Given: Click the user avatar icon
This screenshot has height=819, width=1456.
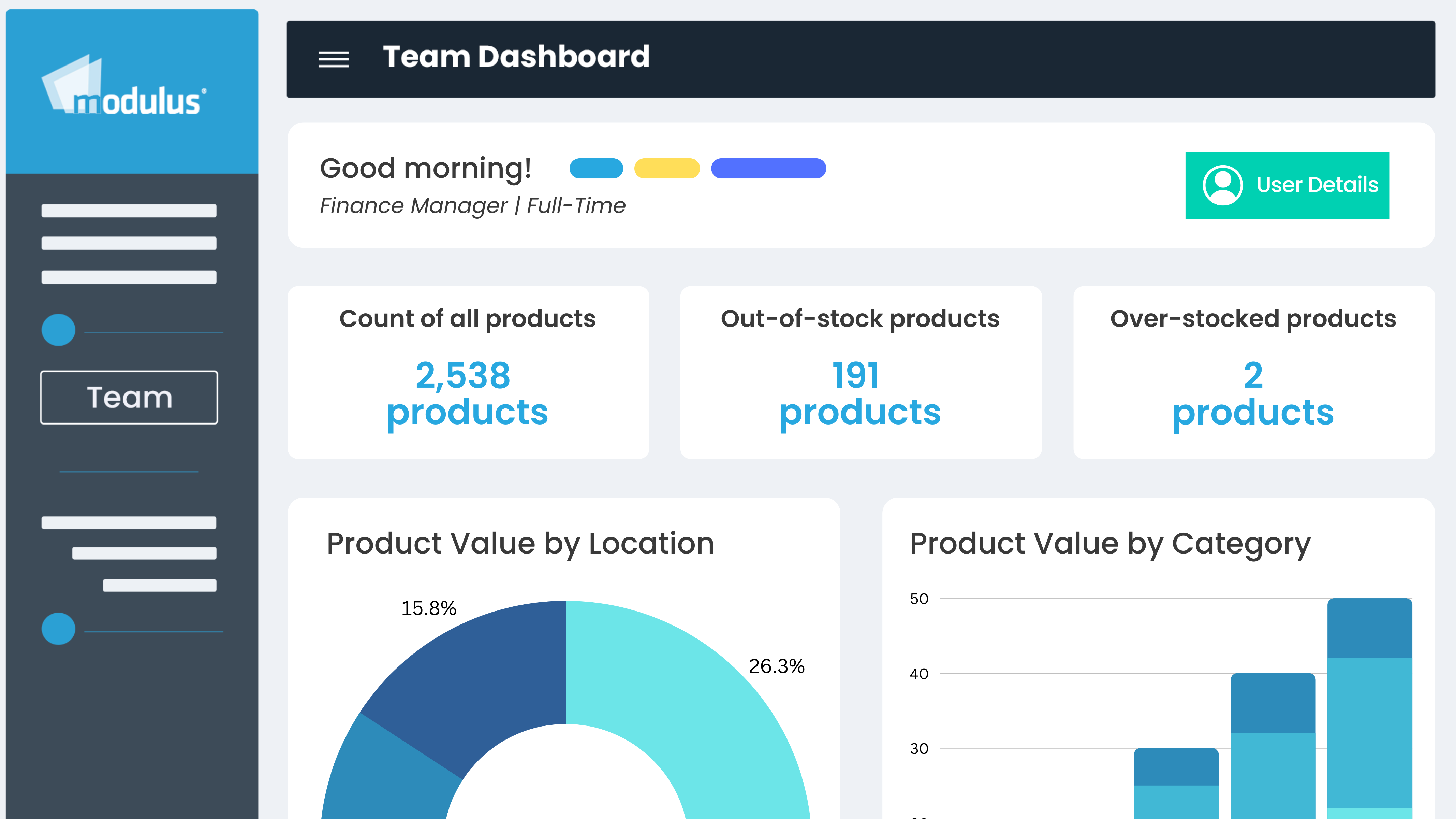Looking at the screenshot, I should pyautogui.click(x=1223, y=185).
